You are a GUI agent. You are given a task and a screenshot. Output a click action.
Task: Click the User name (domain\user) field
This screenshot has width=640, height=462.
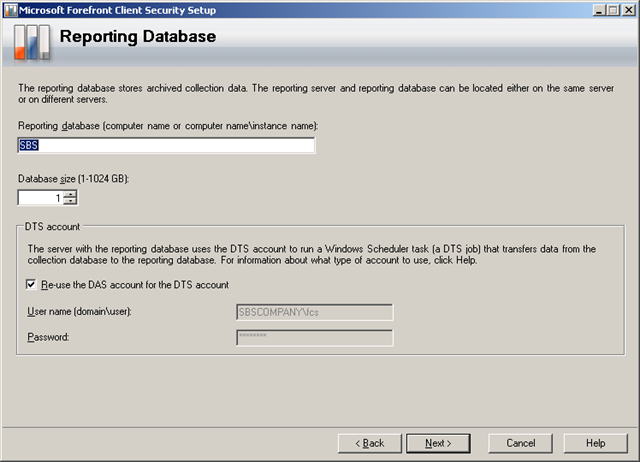click(x=315, y=312)
